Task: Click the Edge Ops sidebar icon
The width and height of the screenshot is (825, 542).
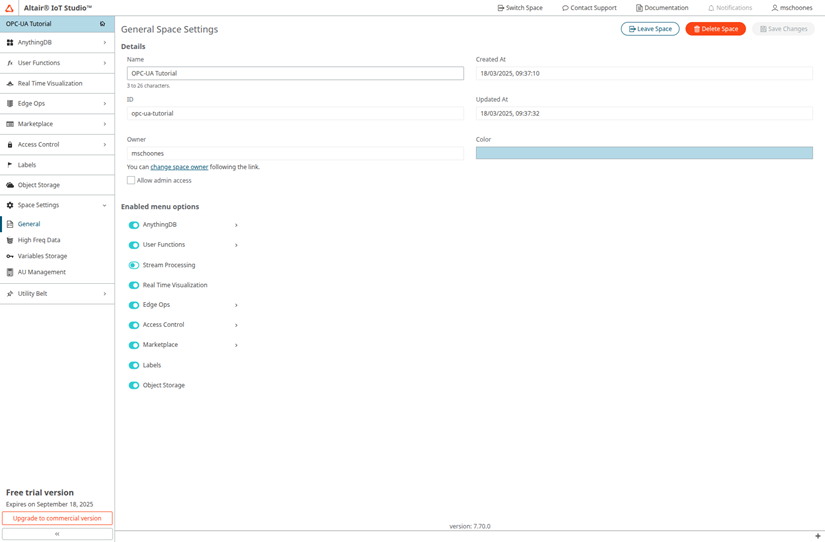Action: (x=9, y=104)
